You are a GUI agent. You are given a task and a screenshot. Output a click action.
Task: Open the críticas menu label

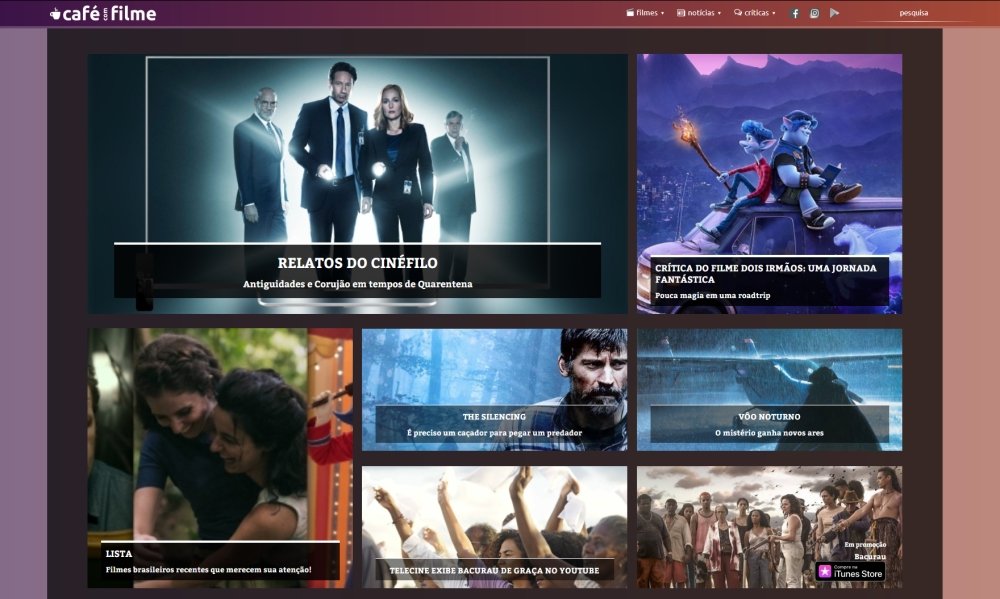click(x=757, y=13)
